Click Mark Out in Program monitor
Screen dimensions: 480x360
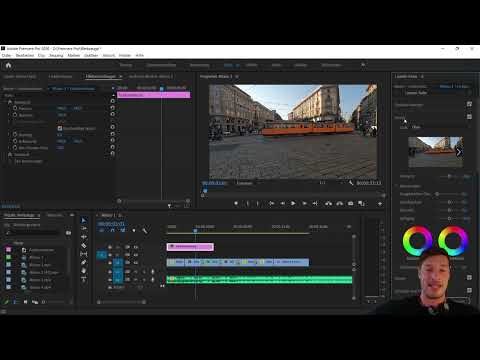258,203
